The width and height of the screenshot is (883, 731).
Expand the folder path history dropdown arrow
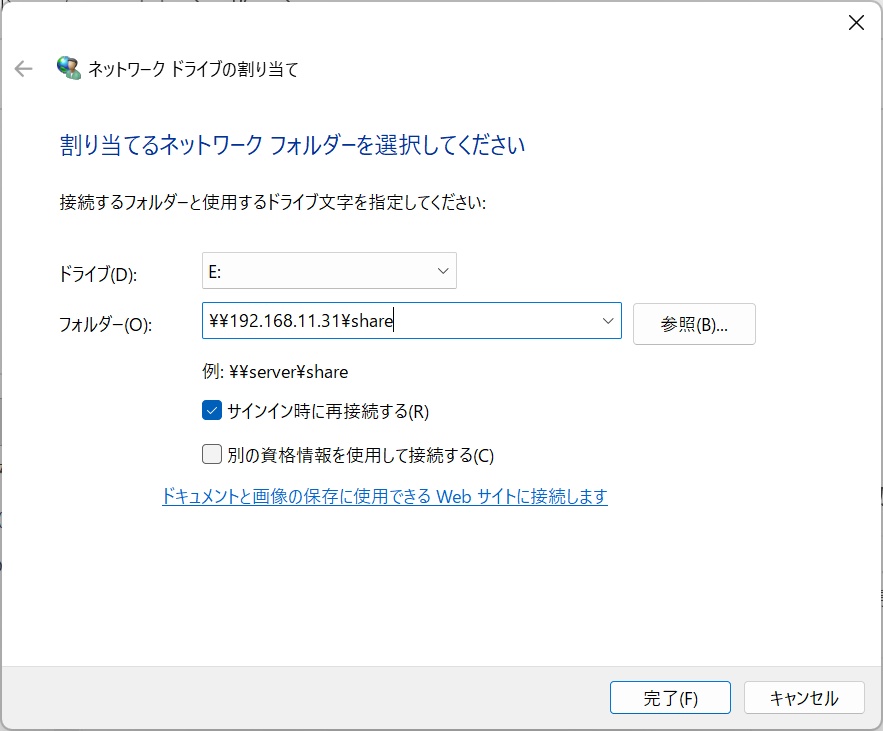tap(608, 321)
